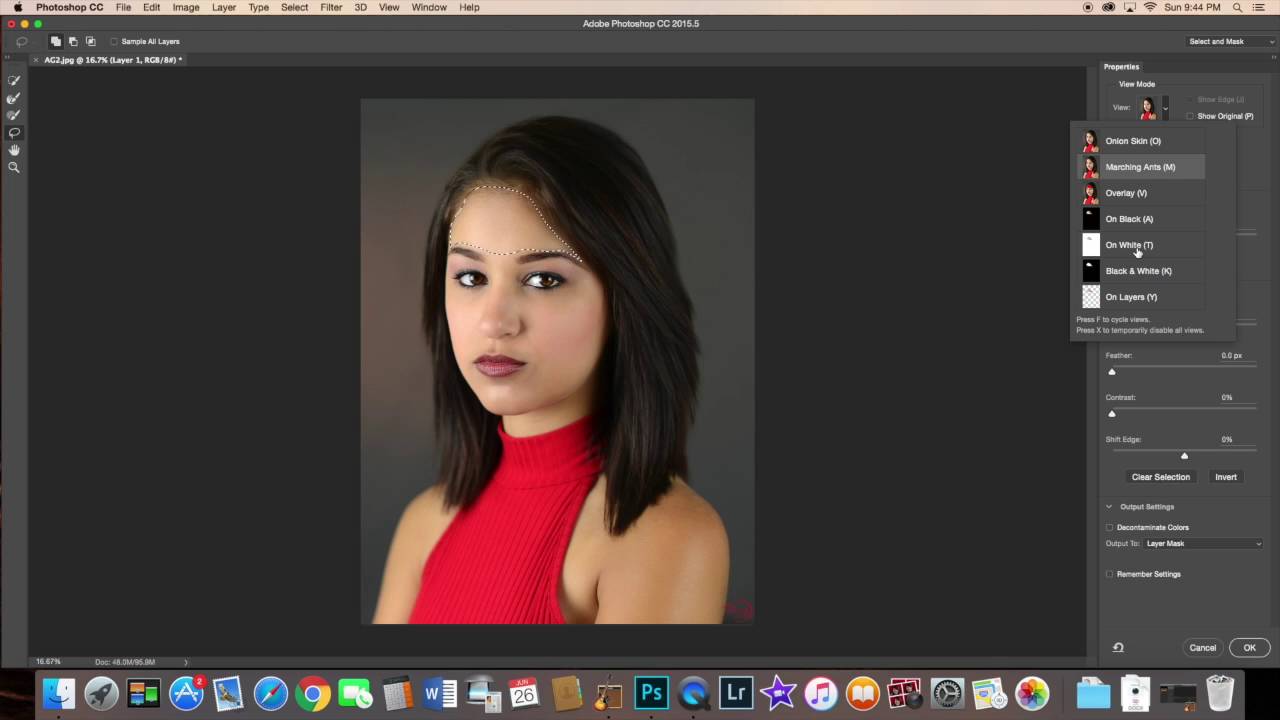Open the Calendar app from the Dock
Screen dimensions: 1280x720
(524, 693)
